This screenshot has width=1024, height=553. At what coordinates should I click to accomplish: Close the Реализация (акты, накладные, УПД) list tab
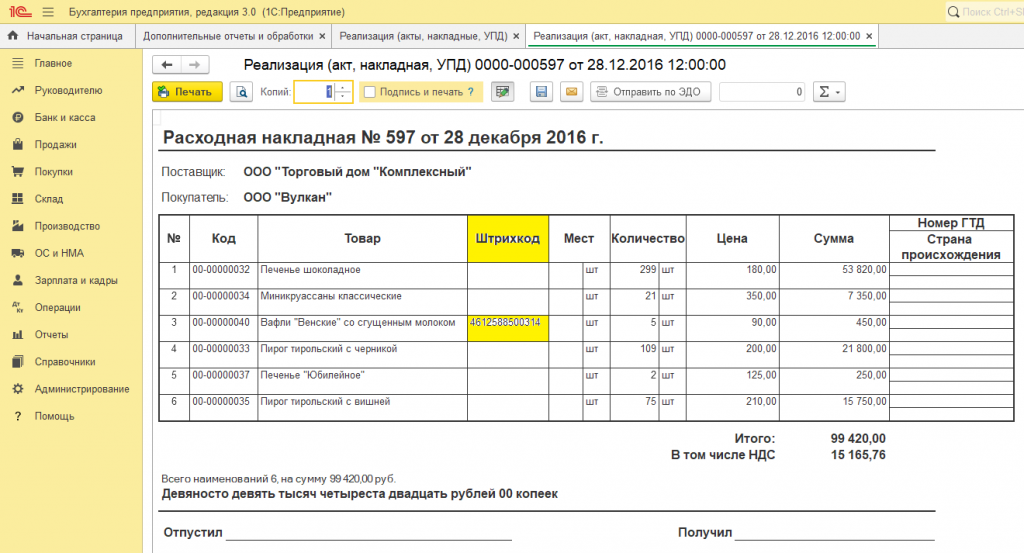(516, 37)
